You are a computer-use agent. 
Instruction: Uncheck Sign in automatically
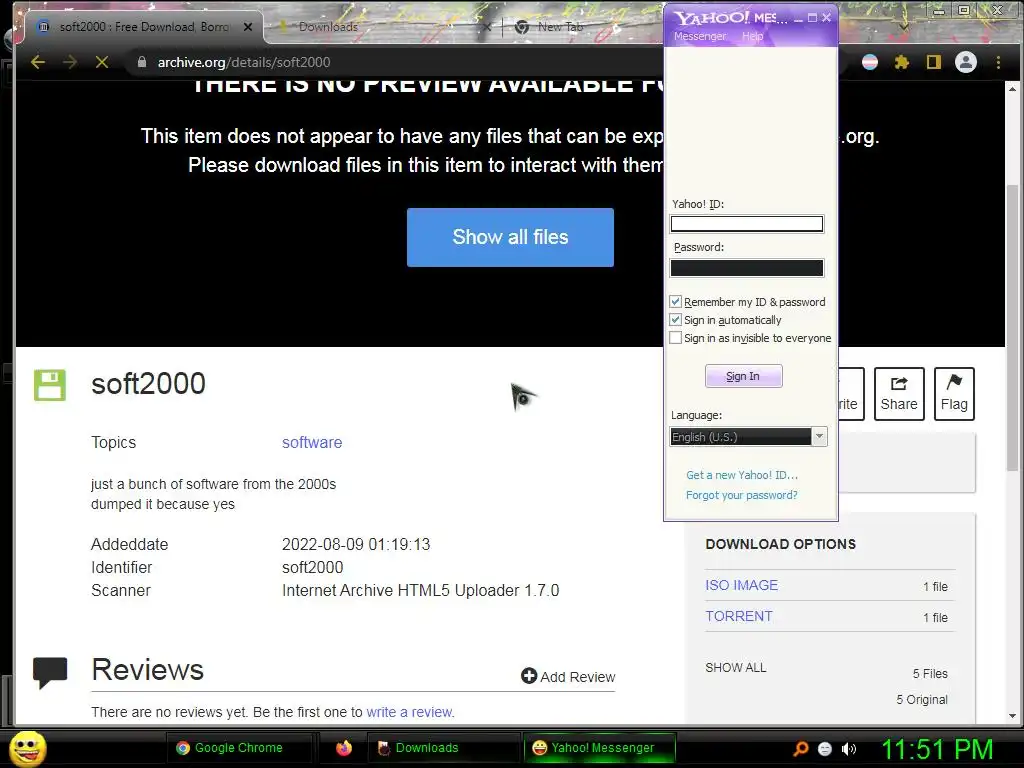click(x=675, y=320)
